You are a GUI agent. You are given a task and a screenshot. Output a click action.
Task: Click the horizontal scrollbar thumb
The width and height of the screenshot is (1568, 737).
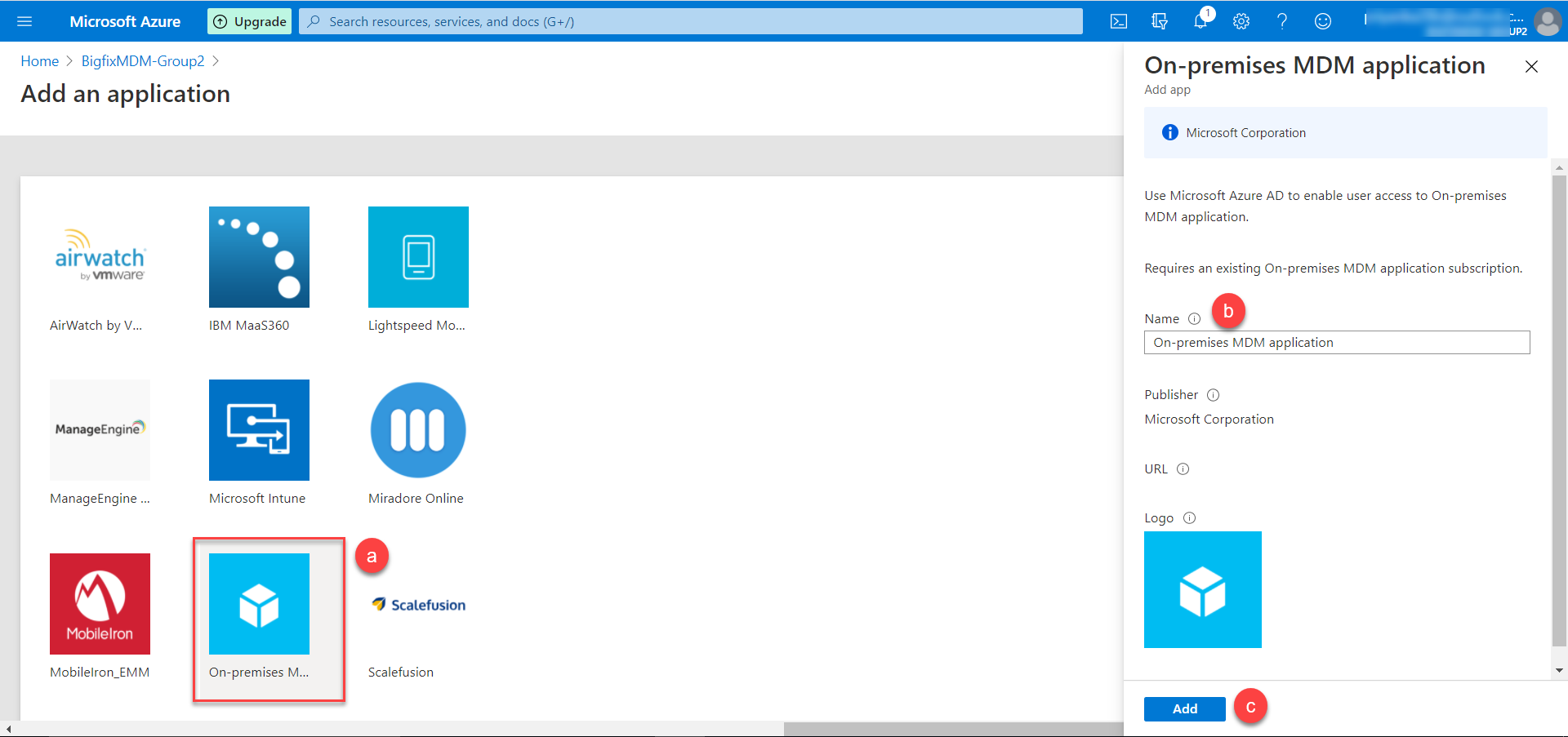click(954, 729)
